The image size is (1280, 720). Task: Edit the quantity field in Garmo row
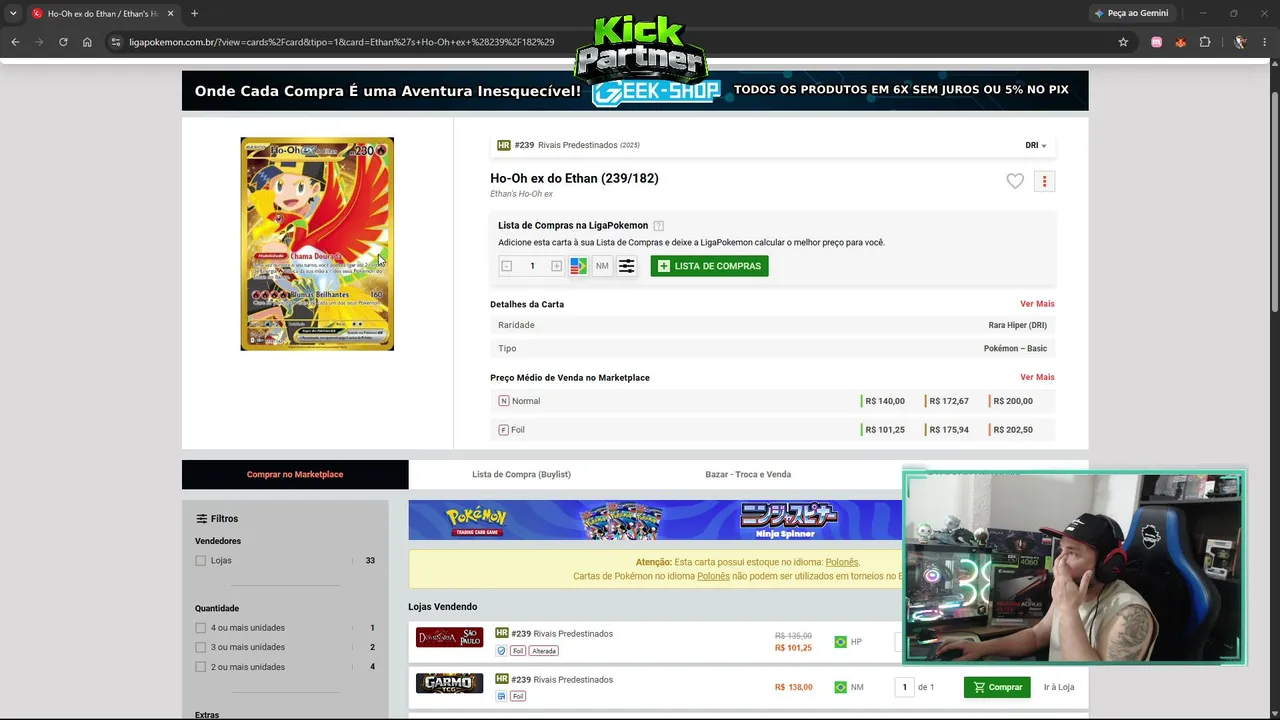pos(904,687)
